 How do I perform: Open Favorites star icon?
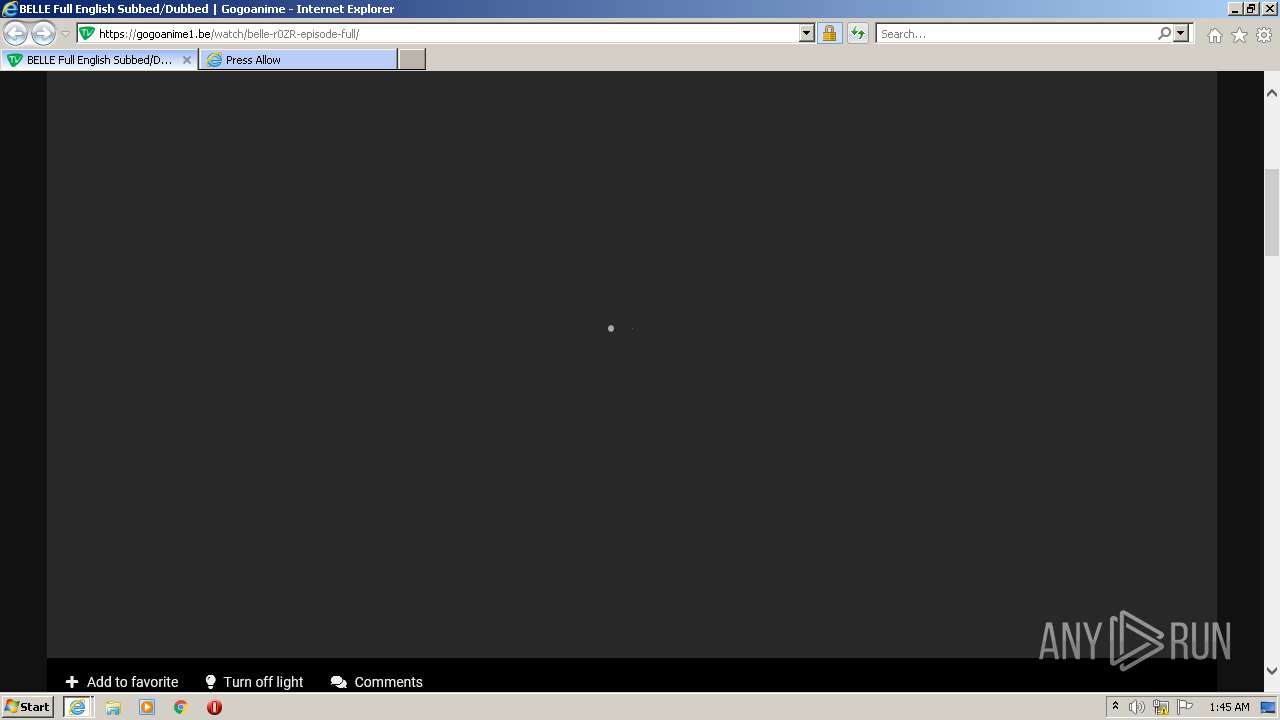1239,35
